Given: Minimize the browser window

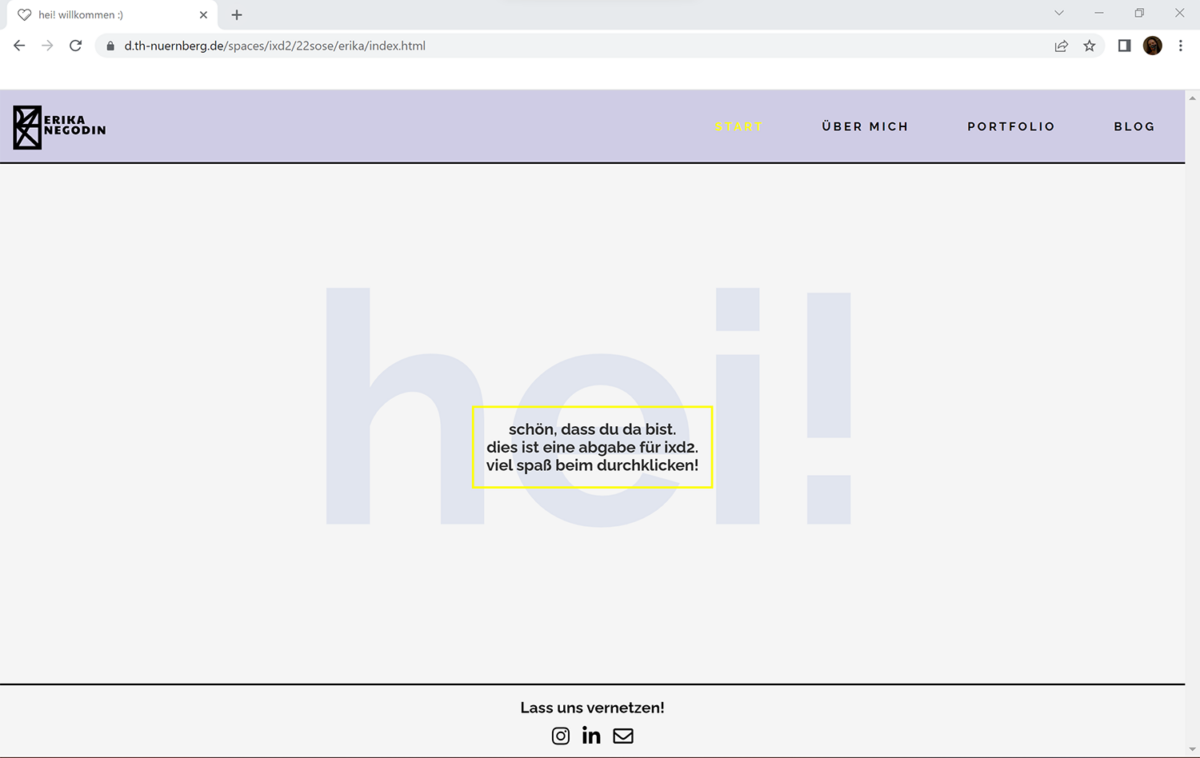Looking at the screenshot, I should coord(1099,13).
